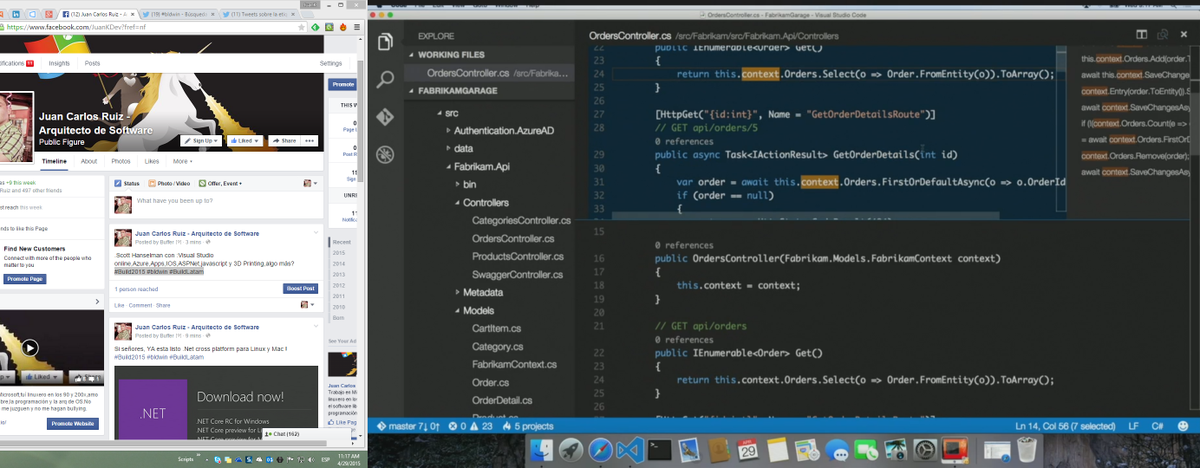1200x468 pixels.
Task: Open Facebook page Settings link
Action: [x=331, y=63]
